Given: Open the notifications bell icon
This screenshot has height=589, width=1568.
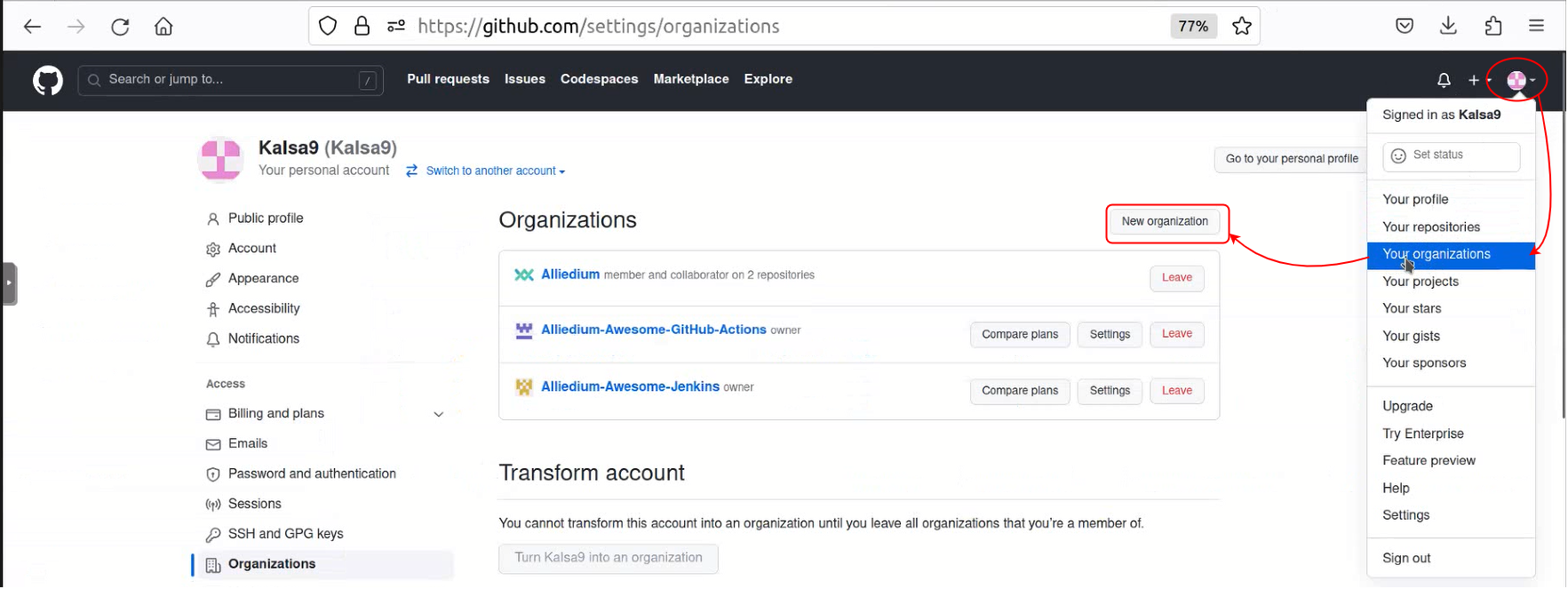Looking at the screenshot, I should point(1444,81).
